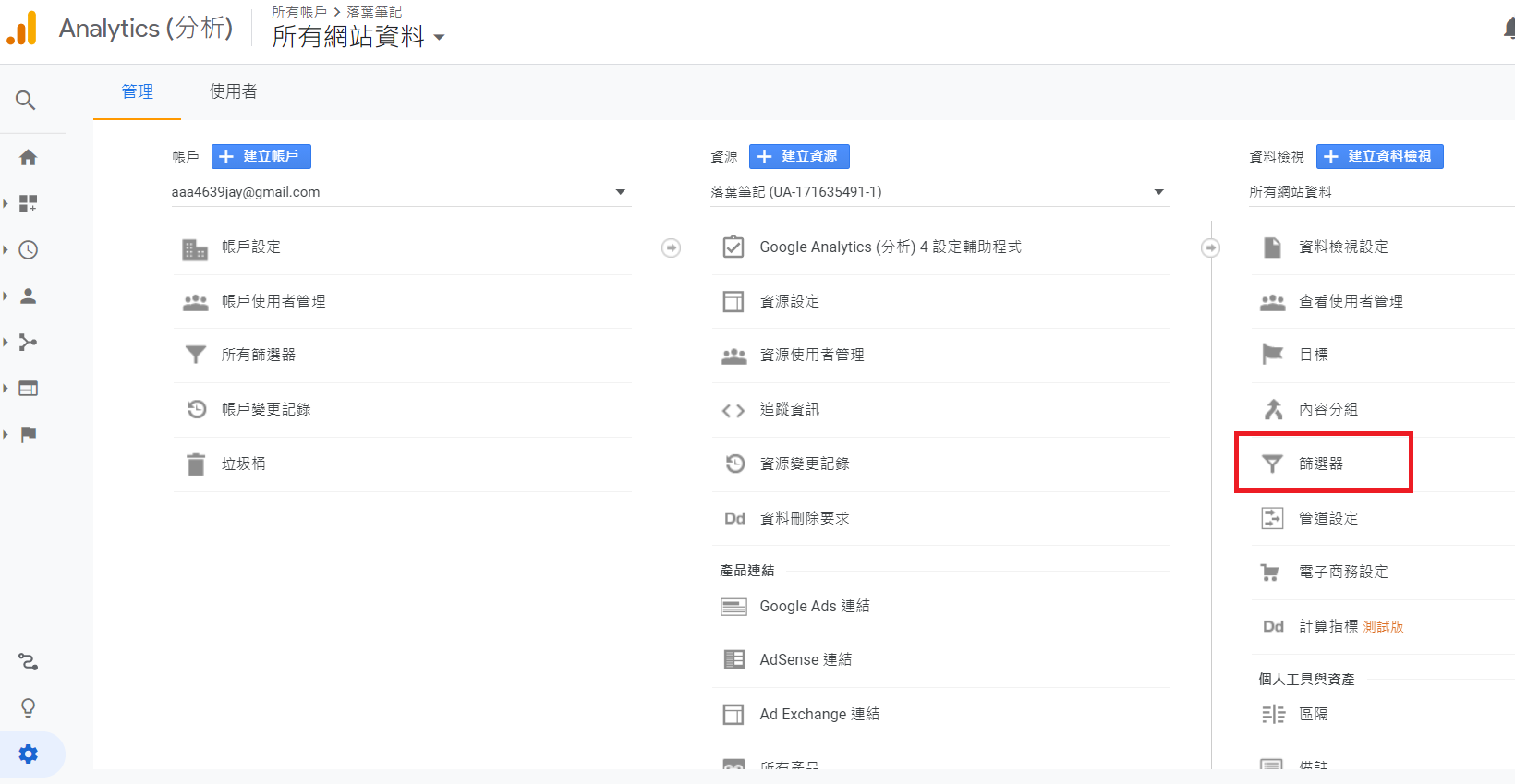Click the 建立資源 button
1515x784 pixels.
(799, 156)
